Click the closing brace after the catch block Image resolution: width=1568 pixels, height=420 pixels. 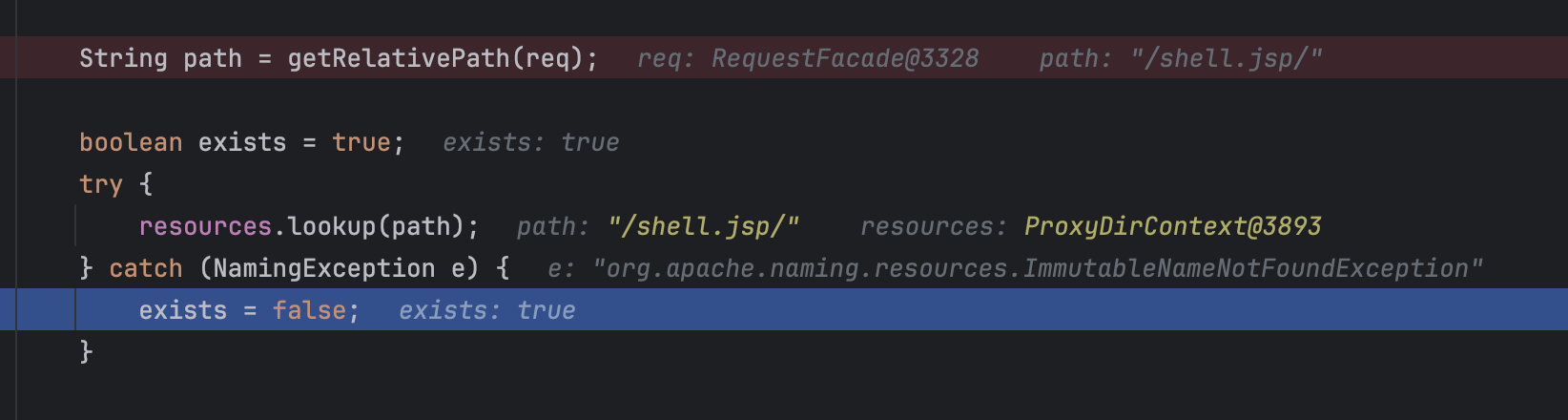pos(86,352)
